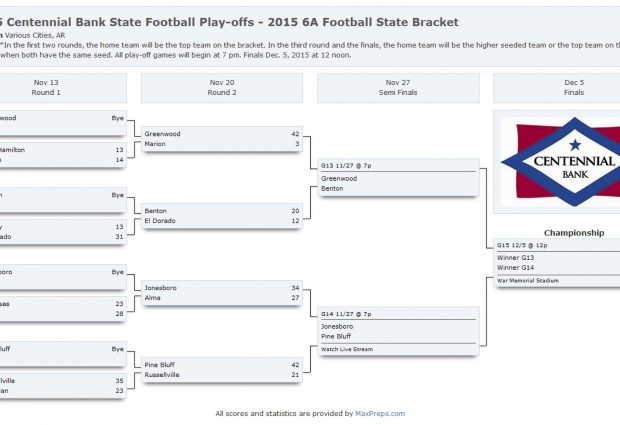Click Greenwood in the G13 semifinal
The height and width of the screenshot is (425, 620).
click(339, 178)
